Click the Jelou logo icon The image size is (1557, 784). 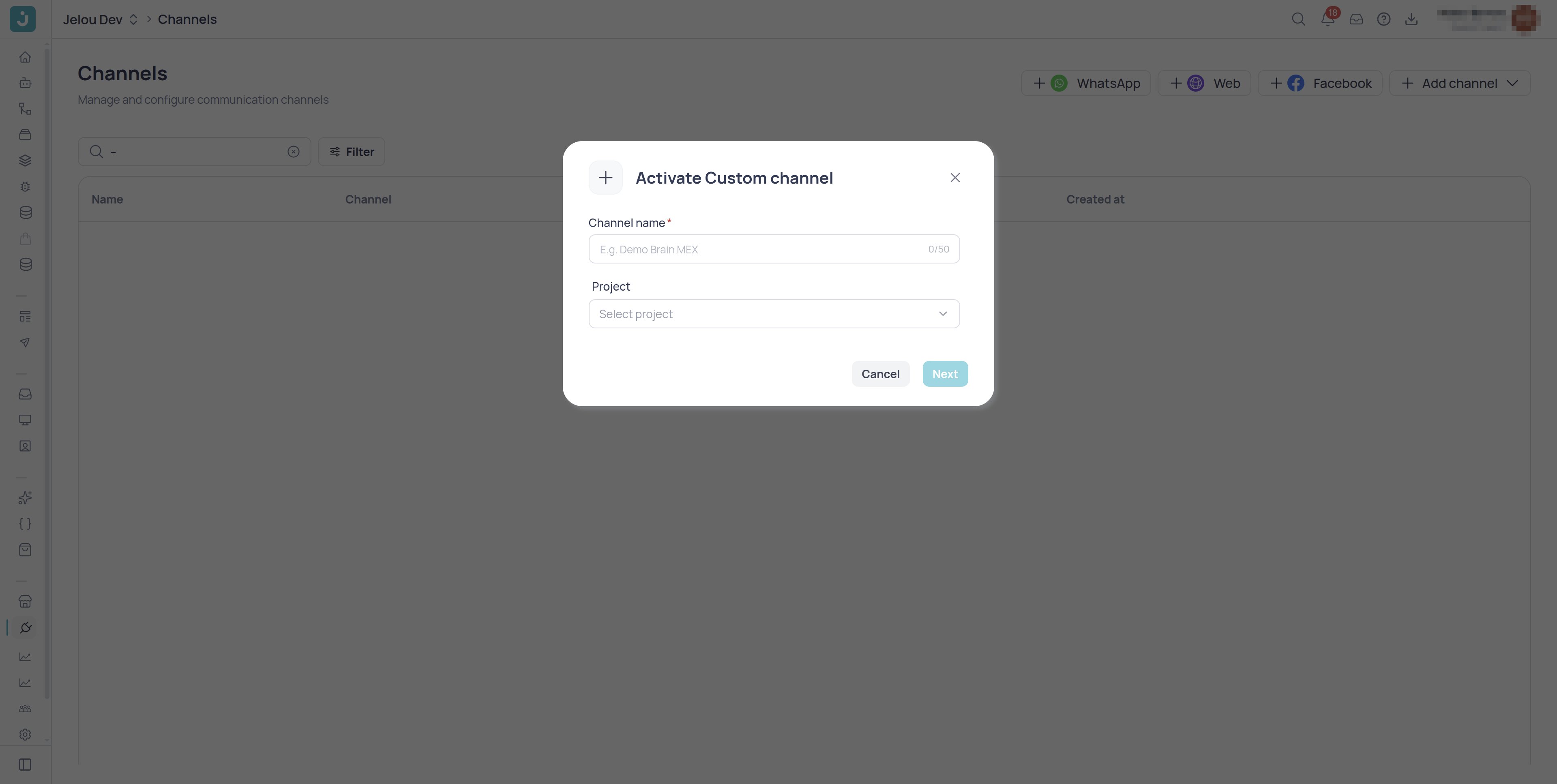point(22,19)
